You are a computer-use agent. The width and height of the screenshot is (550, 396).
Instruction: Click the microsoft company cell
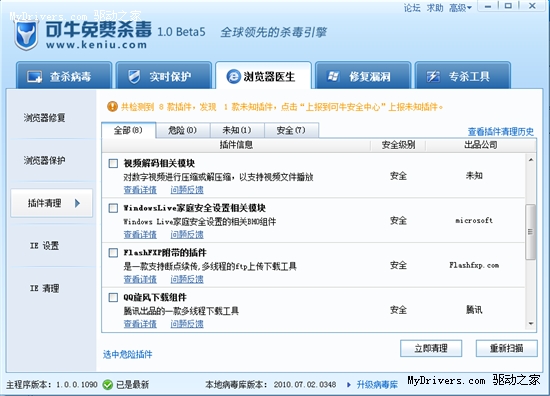point(474,221)
